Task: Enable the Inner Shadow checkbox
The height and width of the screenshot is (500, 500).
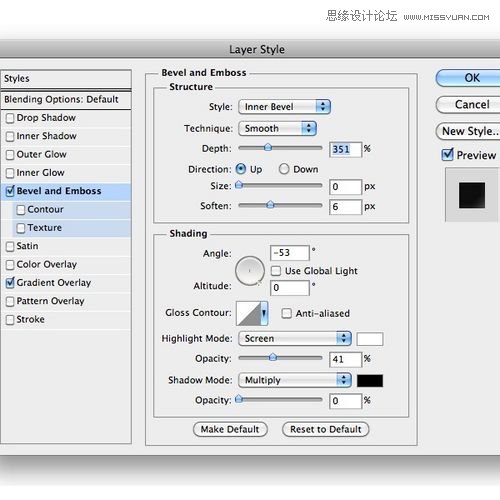Action: 10,136
